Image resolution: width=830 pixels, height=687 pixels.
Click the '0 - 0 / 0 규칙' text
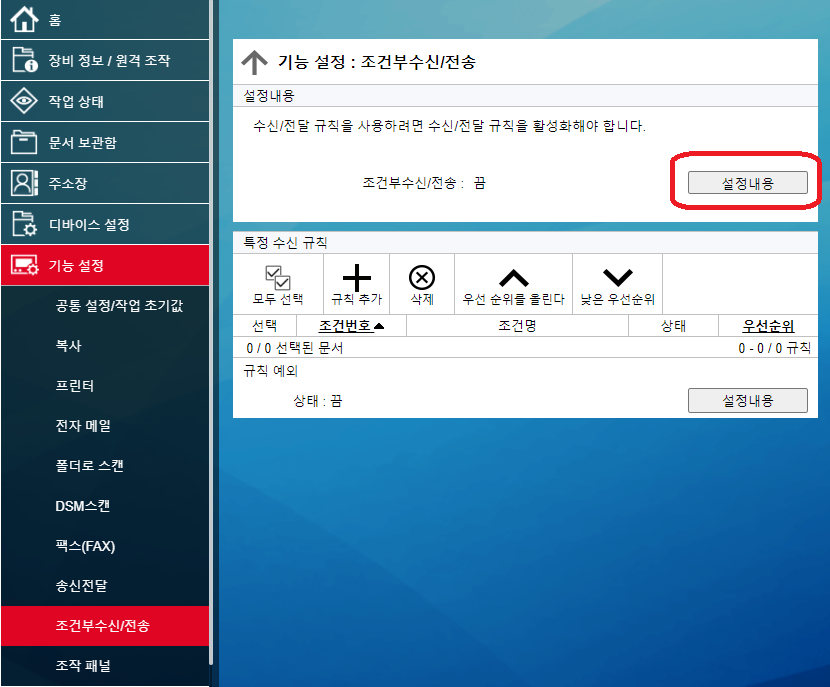774,348
